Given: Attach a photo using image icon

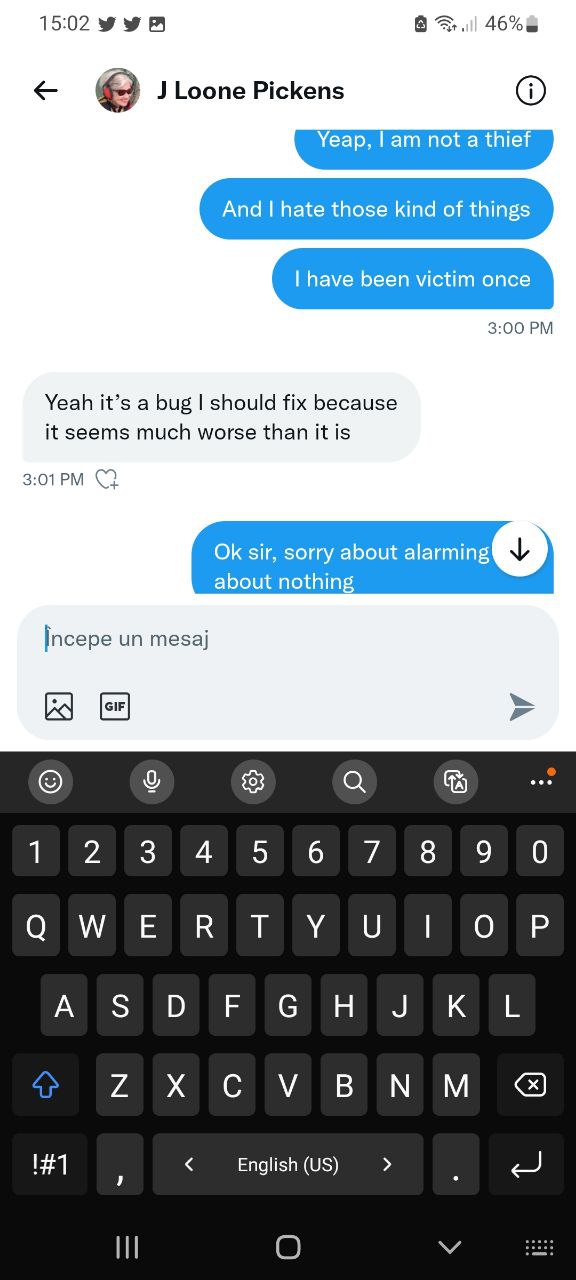Looking at the screenshot, I should pos(59,707).
